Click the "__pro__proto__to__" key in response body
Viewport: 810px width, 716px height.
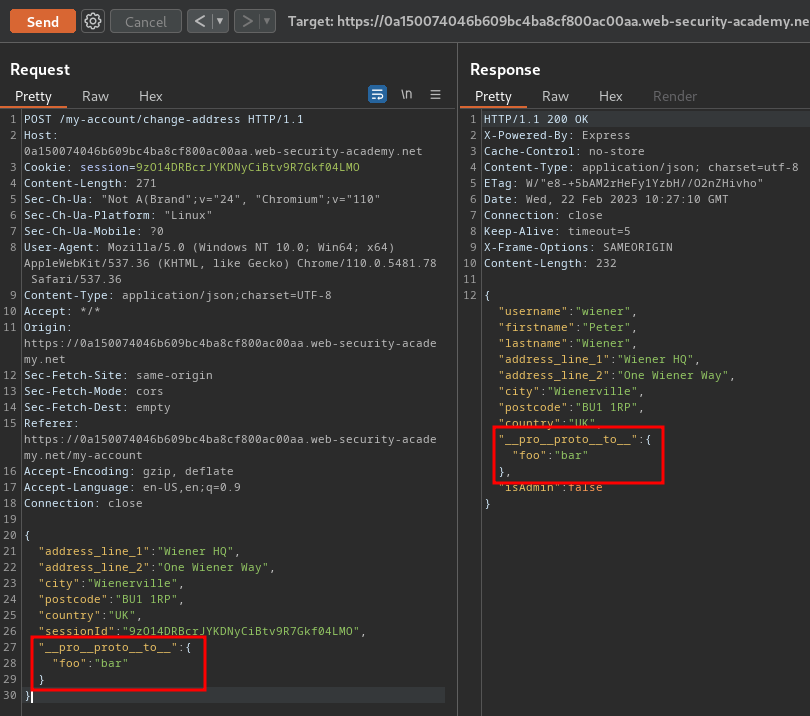pos(568,440)
